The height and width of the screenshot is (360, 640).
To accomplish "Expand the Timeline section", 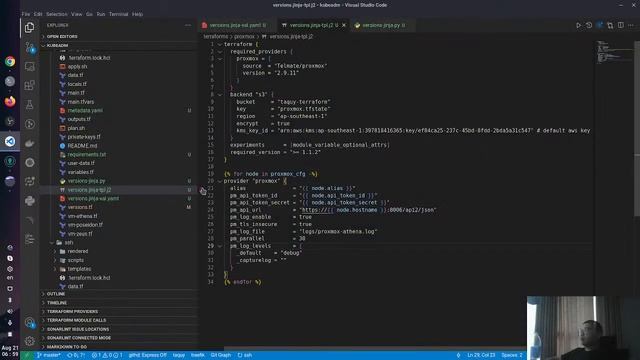I will pos(118,303).
